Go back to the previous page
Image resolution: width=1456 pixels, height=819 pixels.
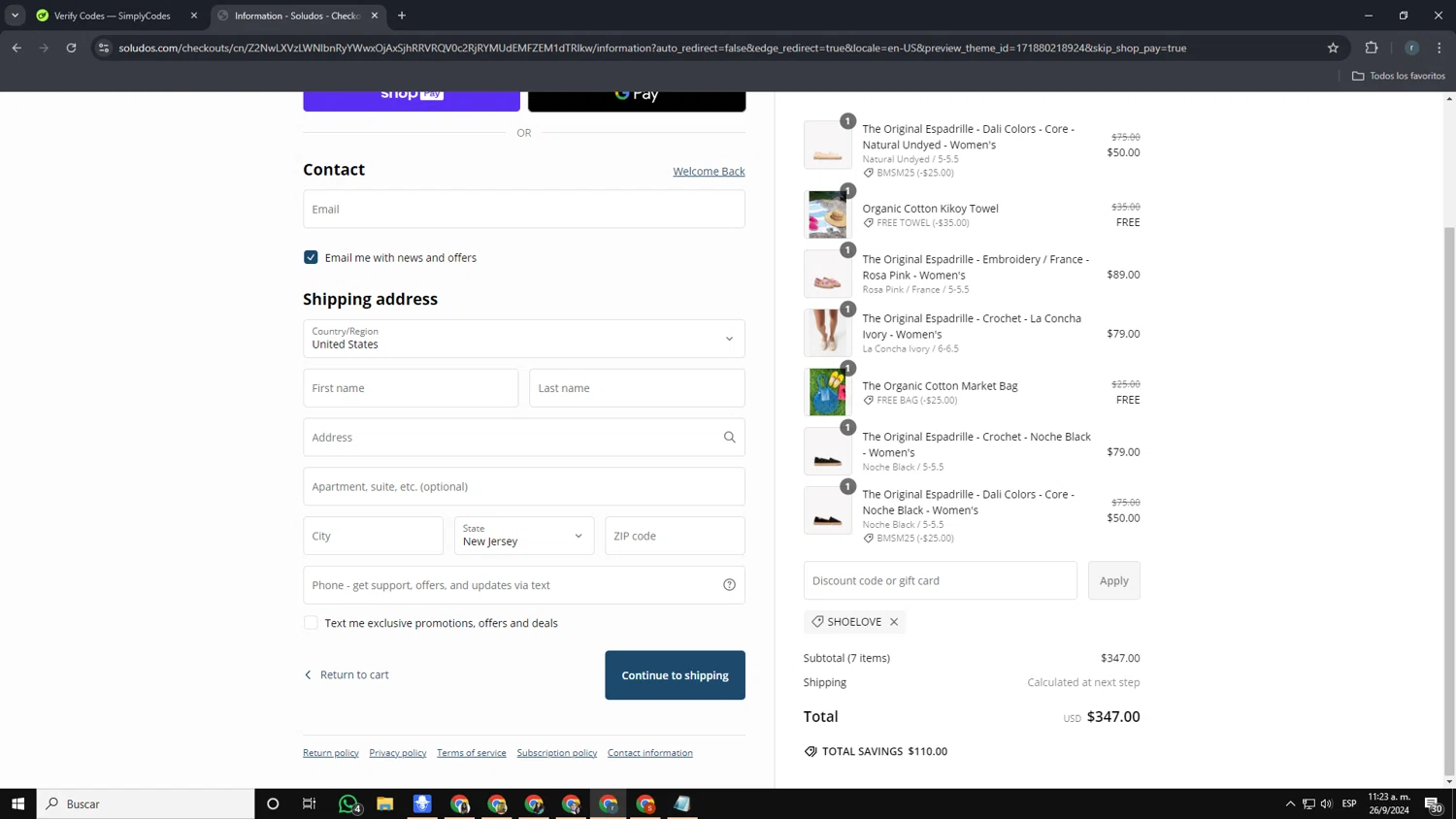click(x=17, y=48)
